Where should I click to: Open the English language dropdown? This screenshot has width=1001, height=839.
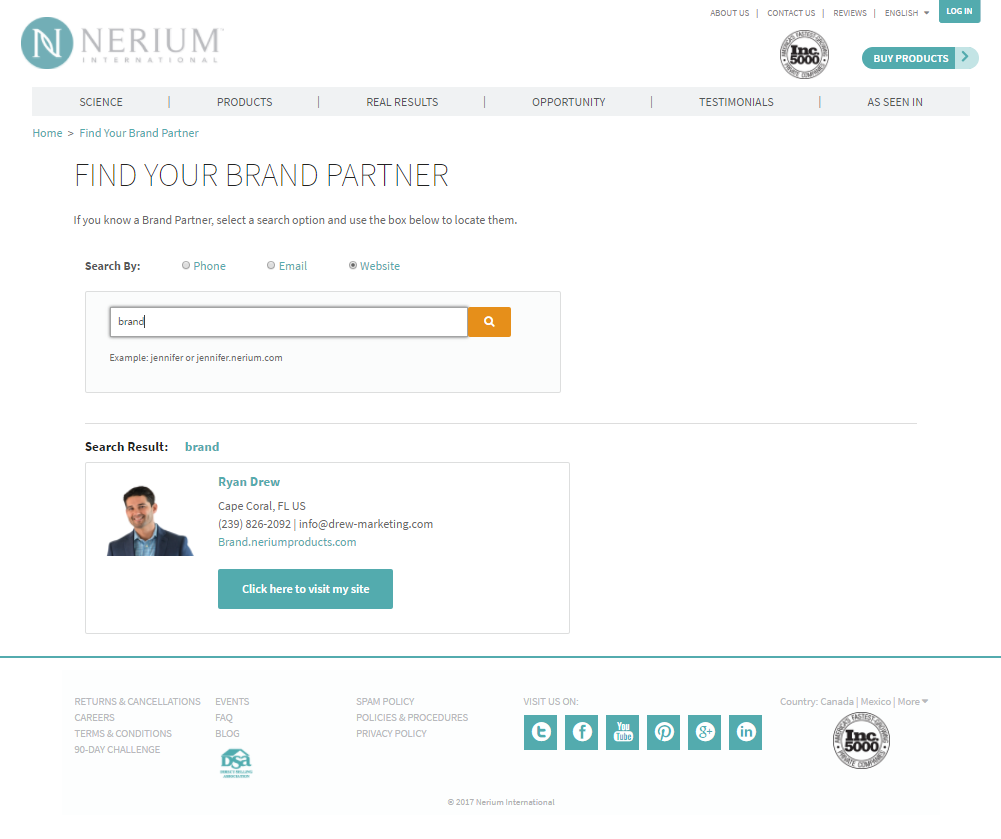906,13
